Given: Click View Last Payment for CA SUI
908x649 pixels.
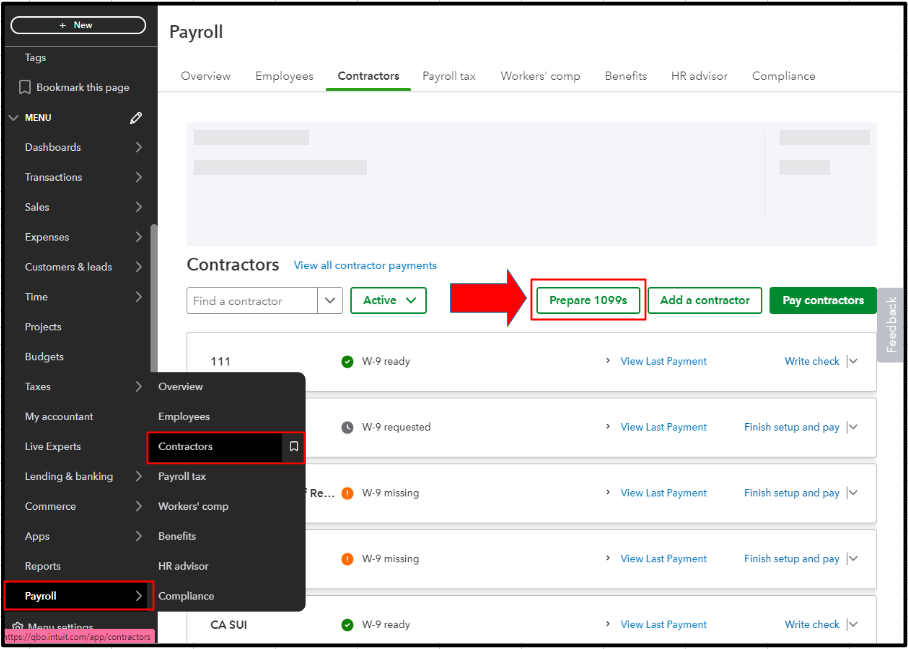Looking at the screenshot, I should click(x=664, y=625).
